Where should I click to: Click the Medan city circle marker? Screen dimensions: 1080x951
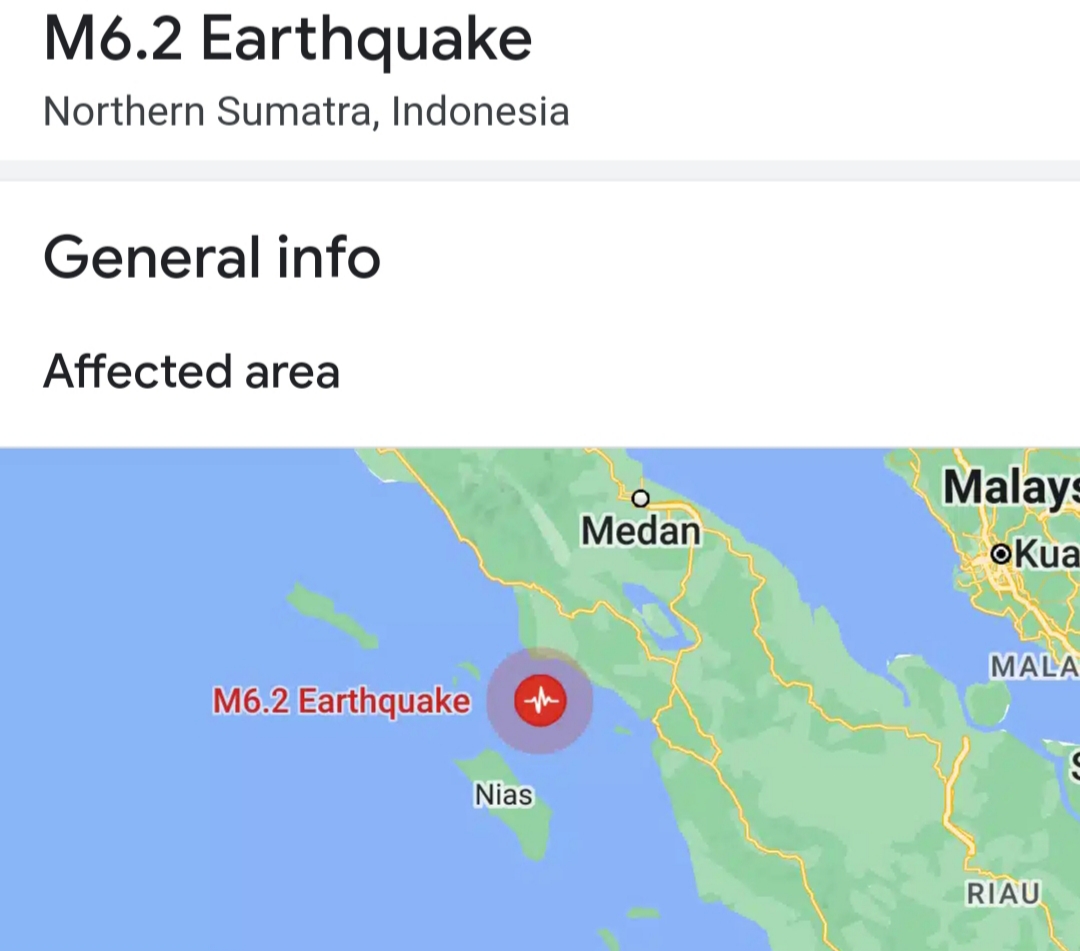[641, 498]
